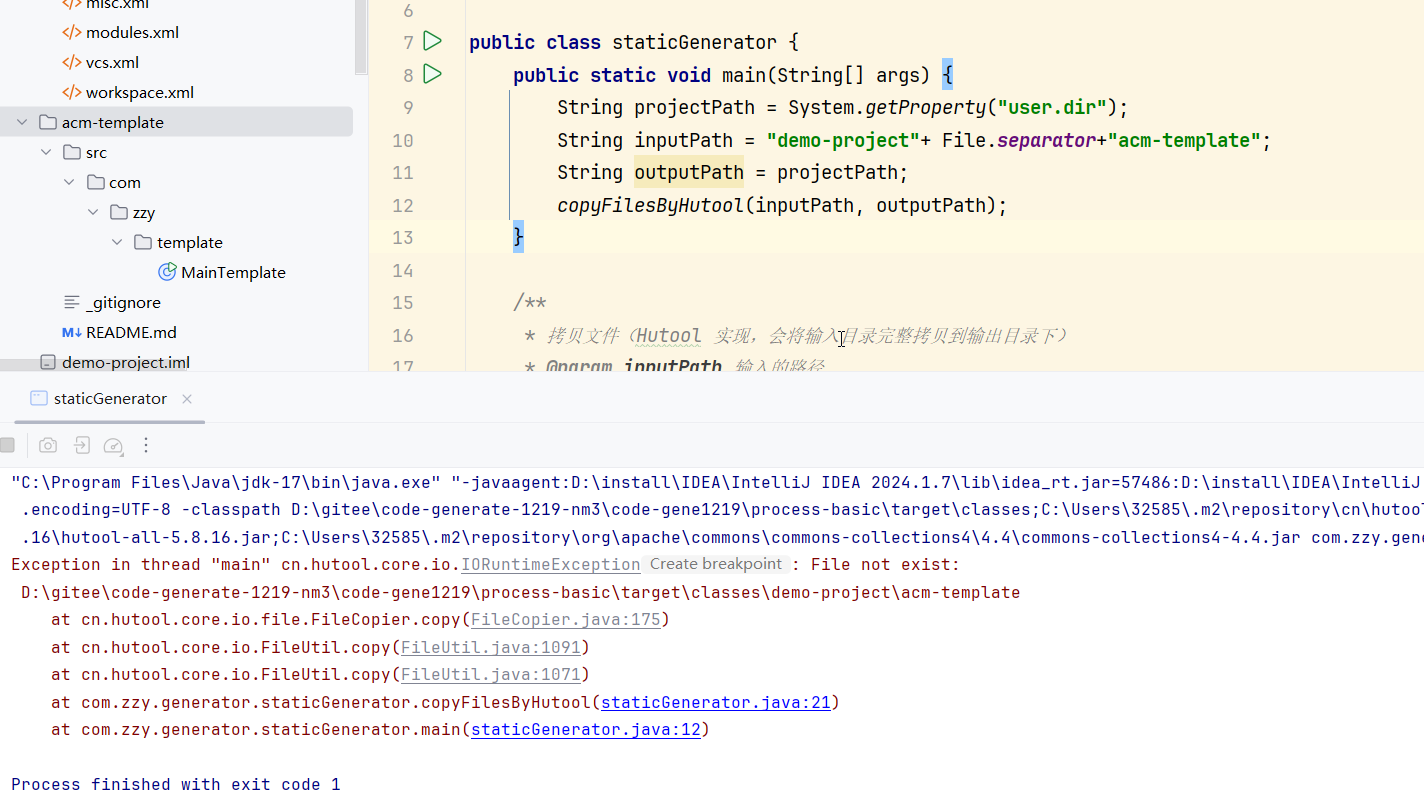Click the "demo-project" string literal
This screenshot has width=1424, height=810.
(843, 140)
